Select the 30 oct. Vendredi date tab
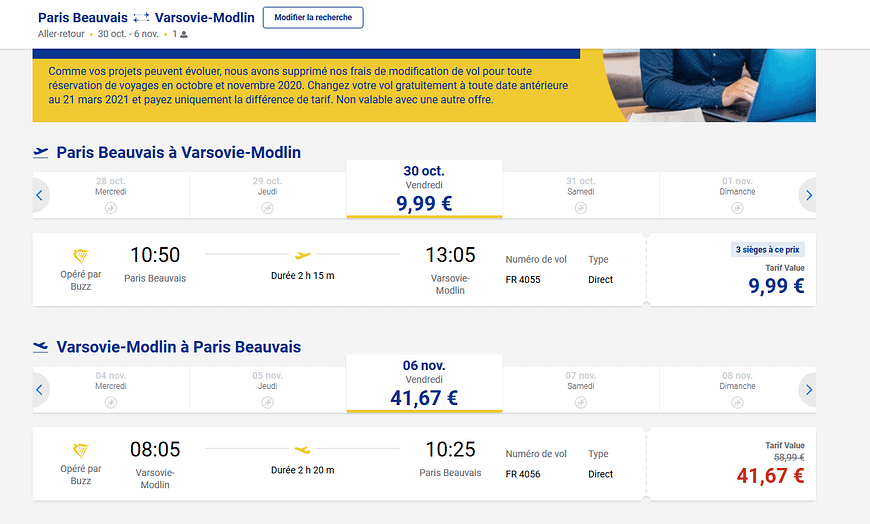 424,189
